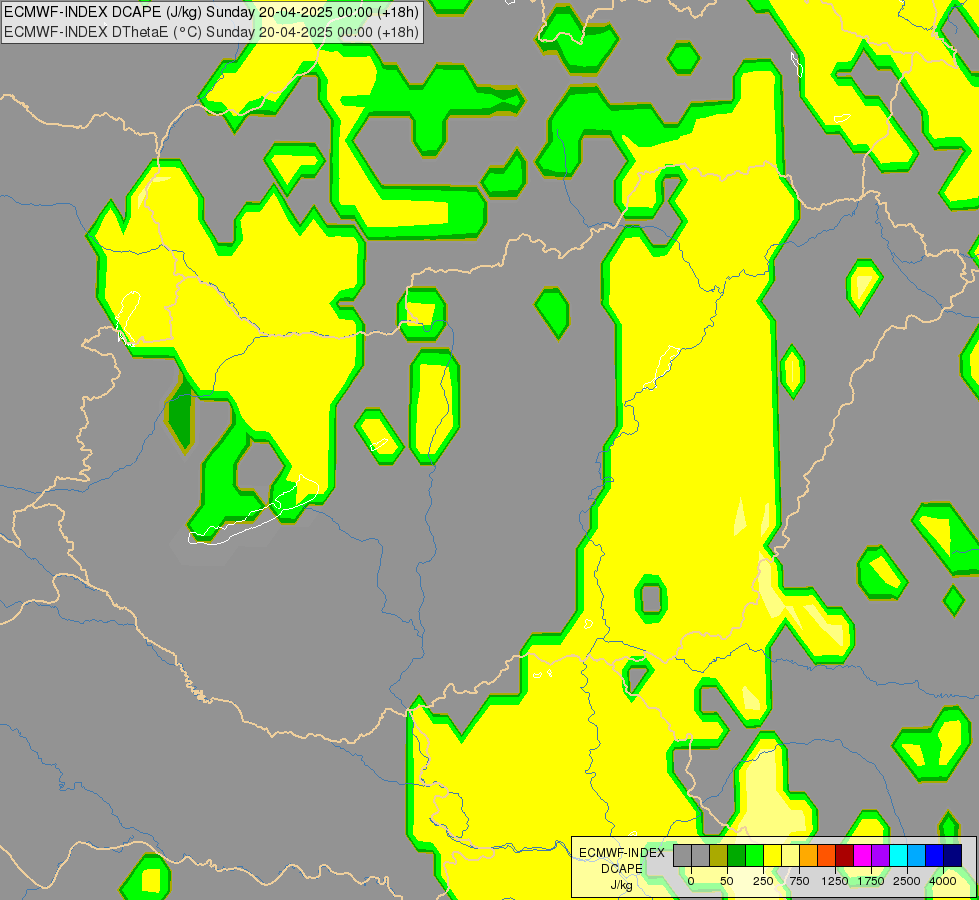Image resolution: width=979 pixels, height=900 pixels.
Task: Click the legend tick label 250
Action: (x=763, y=881)
